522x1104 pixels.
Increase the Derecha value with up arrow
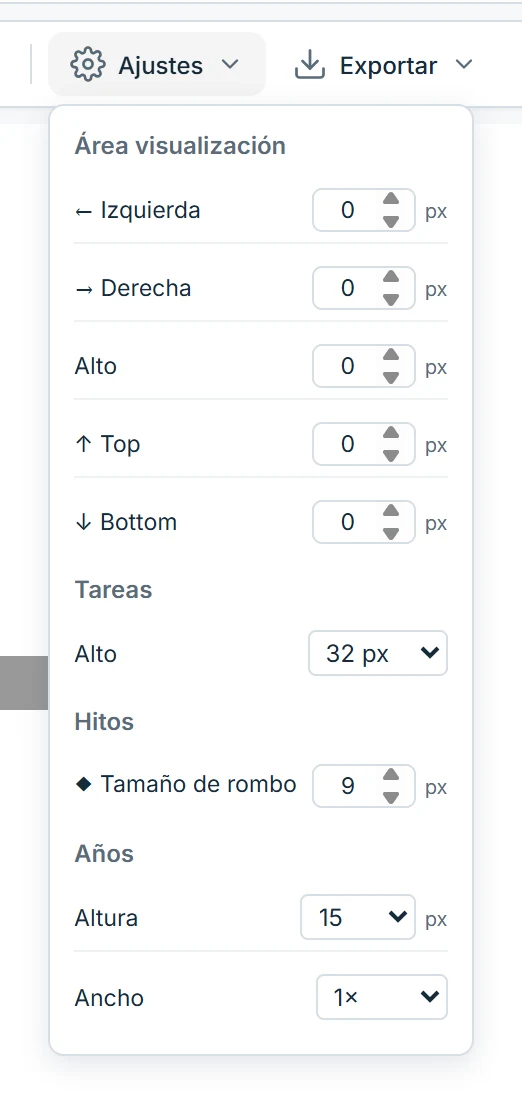pos(391,277)
